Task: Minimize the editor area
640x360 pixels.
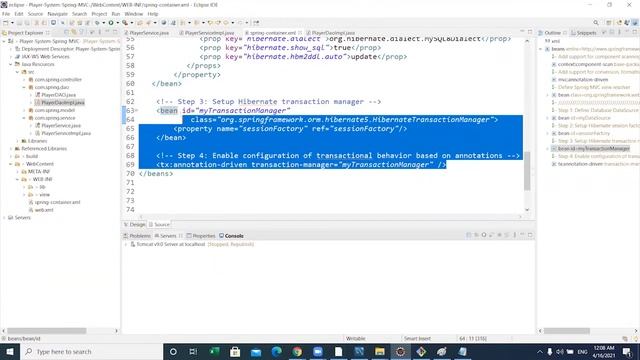Action: click(x=522, y=32)
